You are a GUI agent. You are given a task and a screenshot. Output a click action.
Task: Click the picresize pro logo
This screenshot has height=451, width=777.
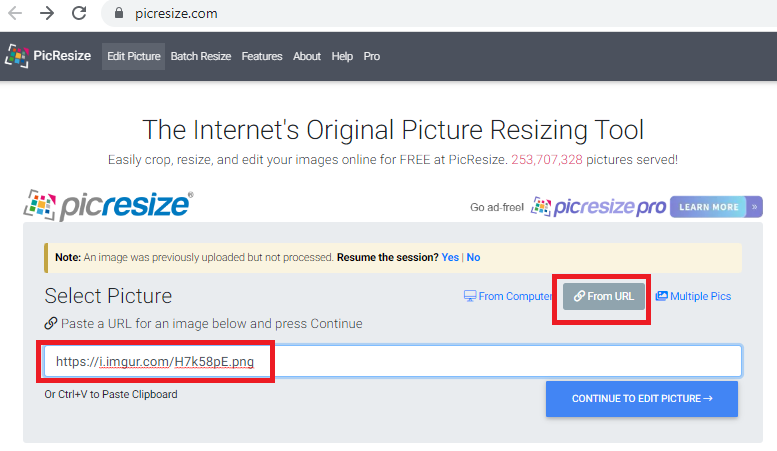(x=597, y=207)
